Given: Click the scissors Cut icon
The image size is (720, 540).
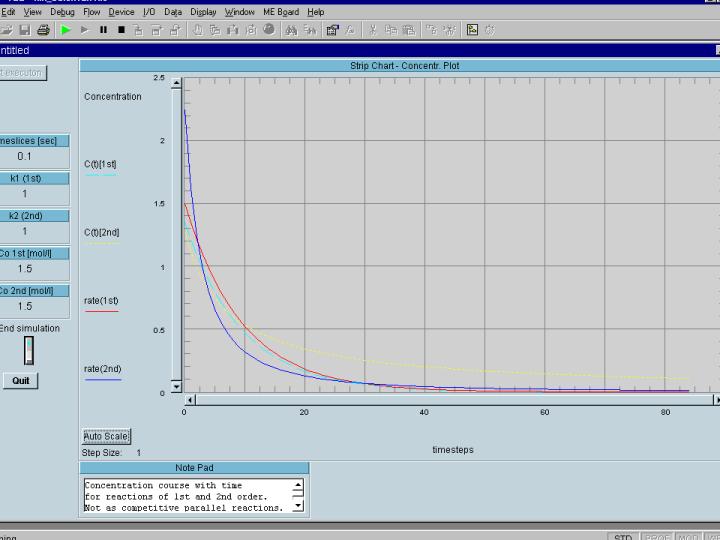Looking at the screenshot, I should click(x=373, y=30).
